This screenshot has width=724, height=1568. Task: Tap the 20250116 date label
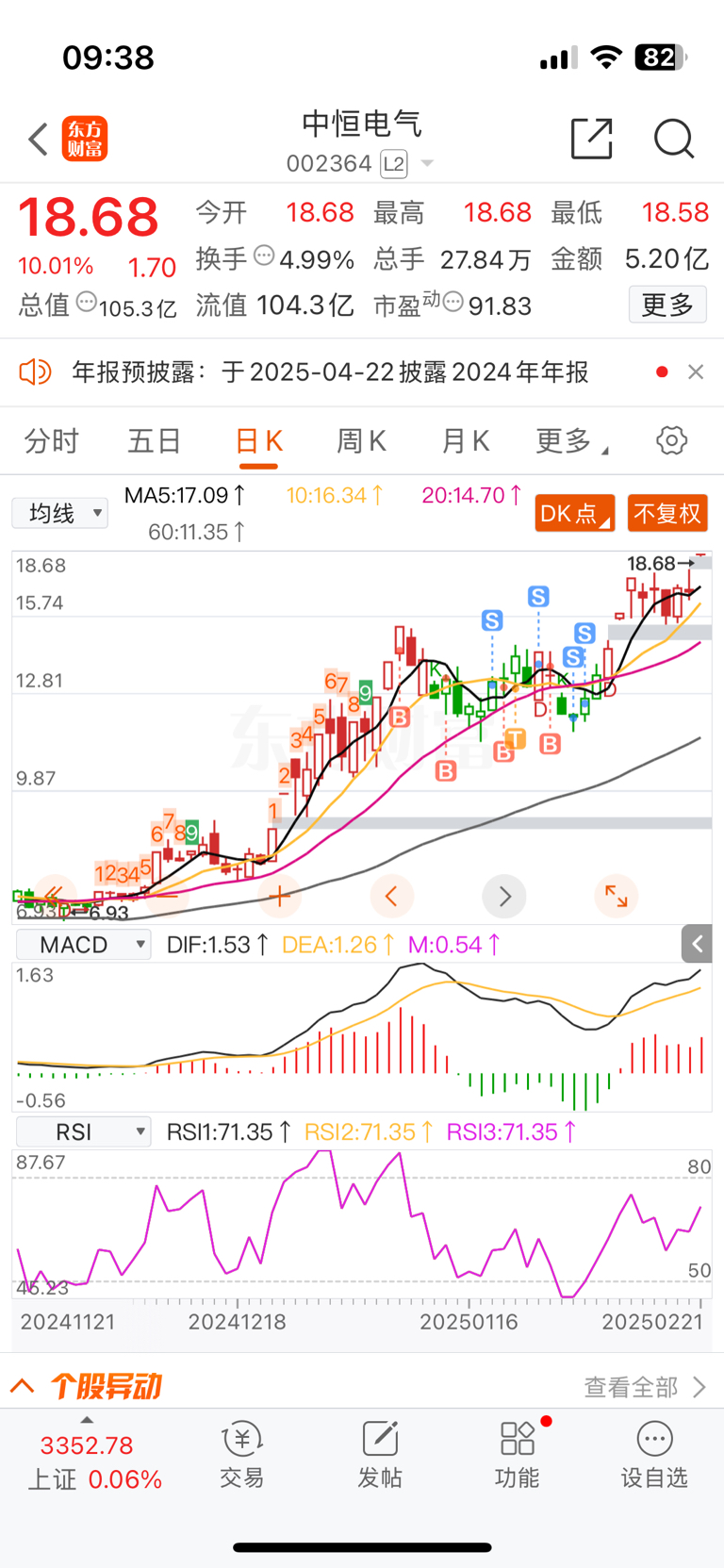[469, 1322]
